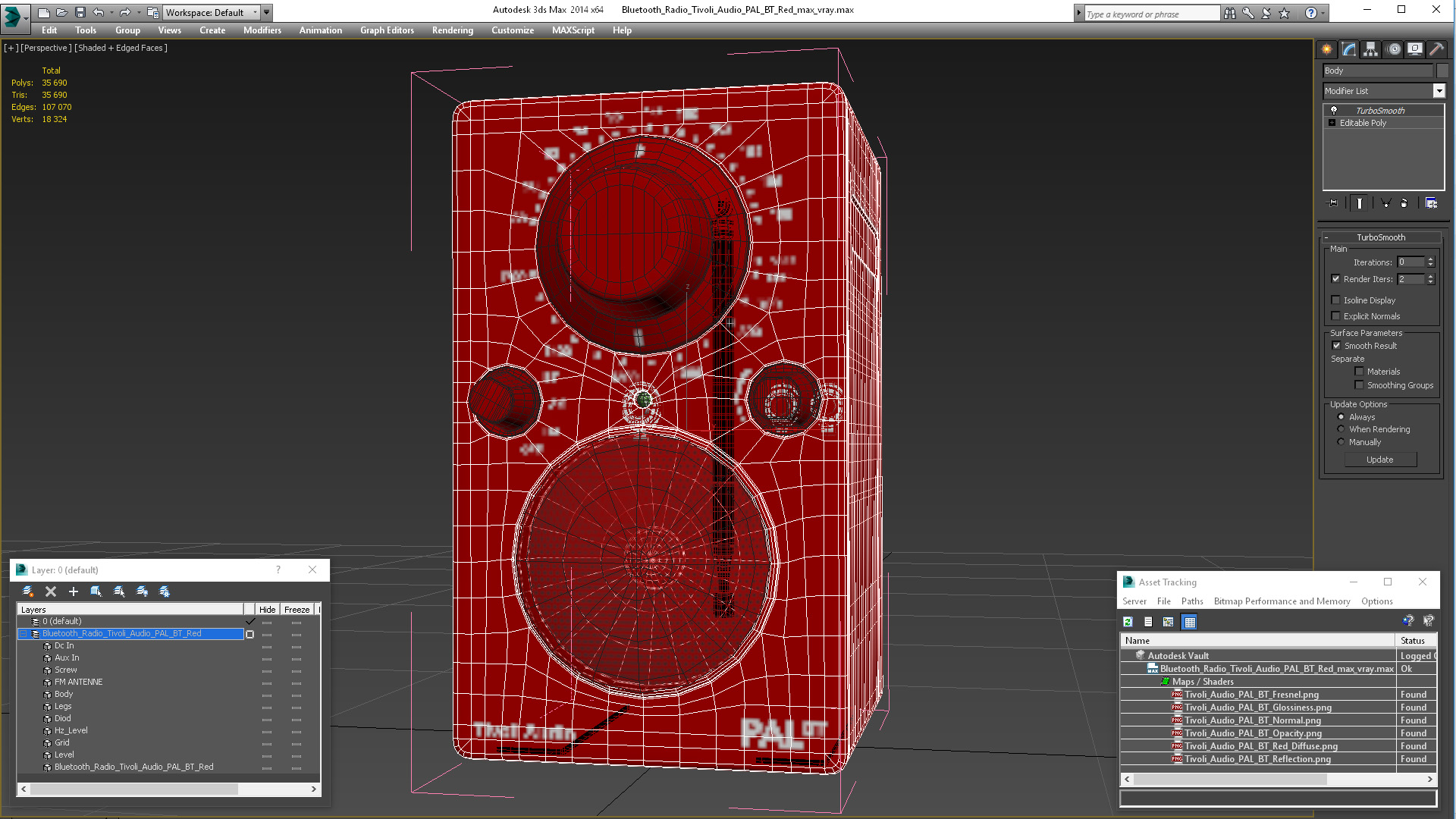Select Manually update option

point(1341,442)
